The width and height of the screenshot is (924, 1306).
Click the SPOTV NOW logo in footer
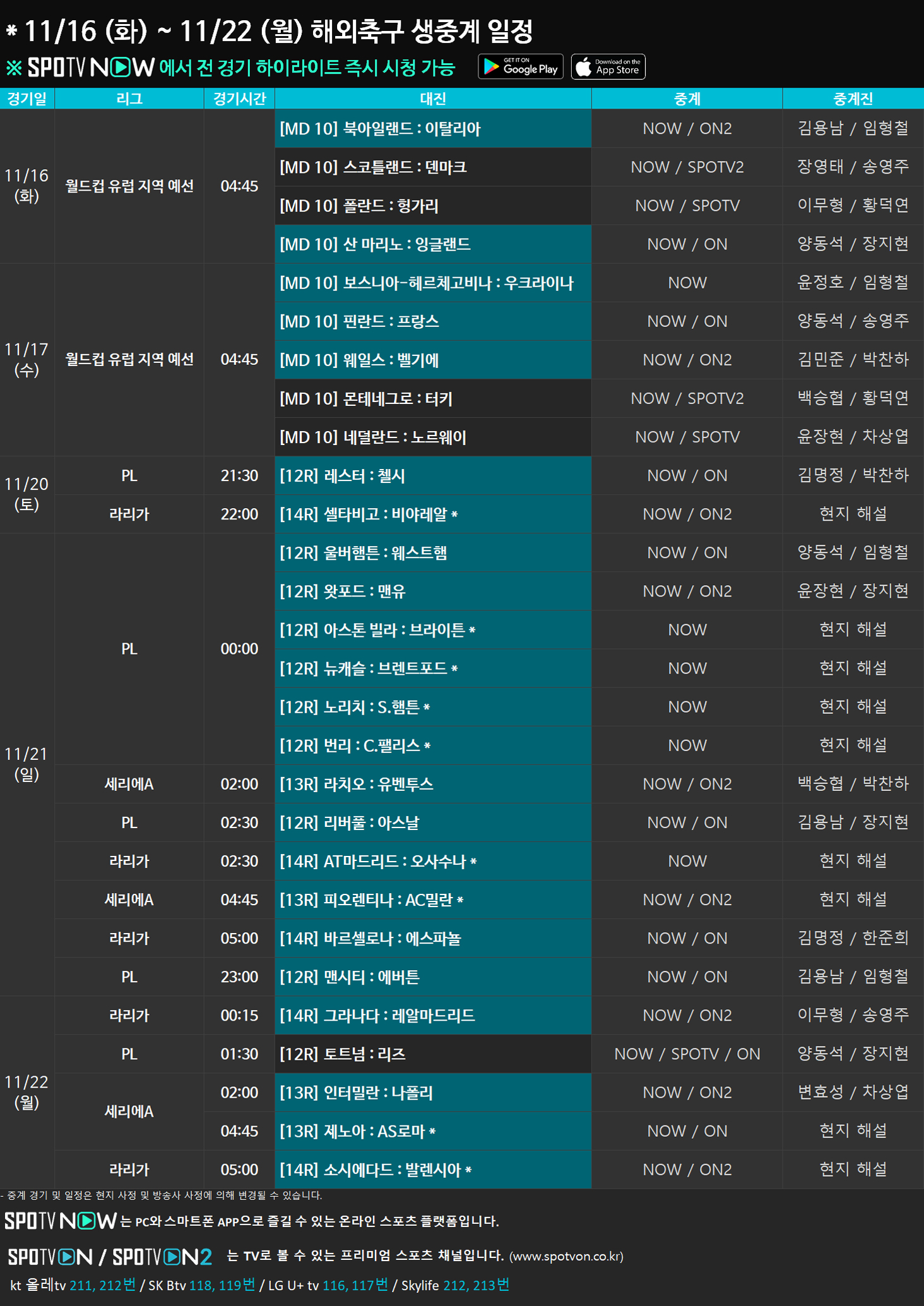tap(61, 1221)
